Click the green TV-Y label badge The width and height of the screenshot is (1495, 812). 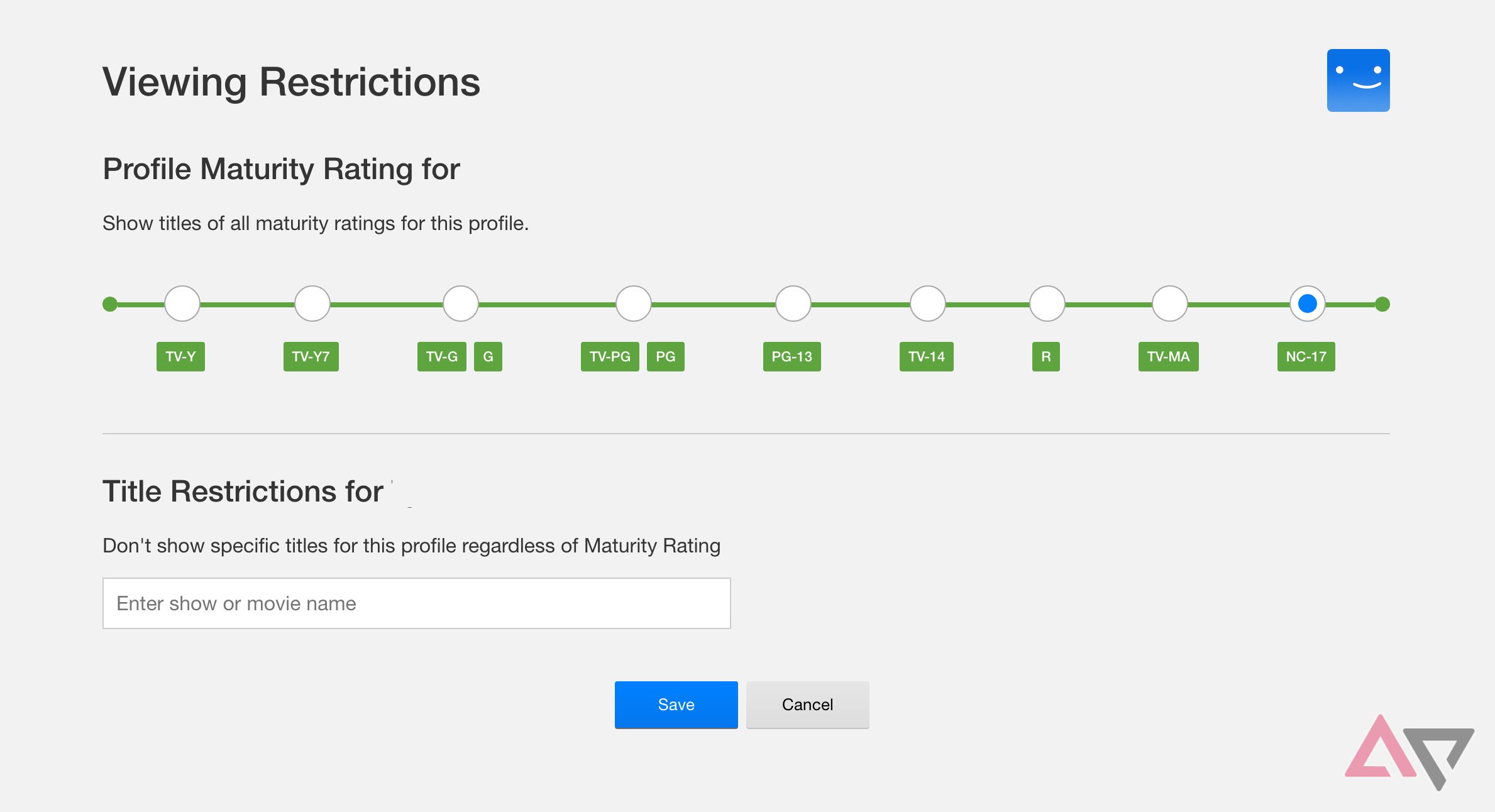180,356
